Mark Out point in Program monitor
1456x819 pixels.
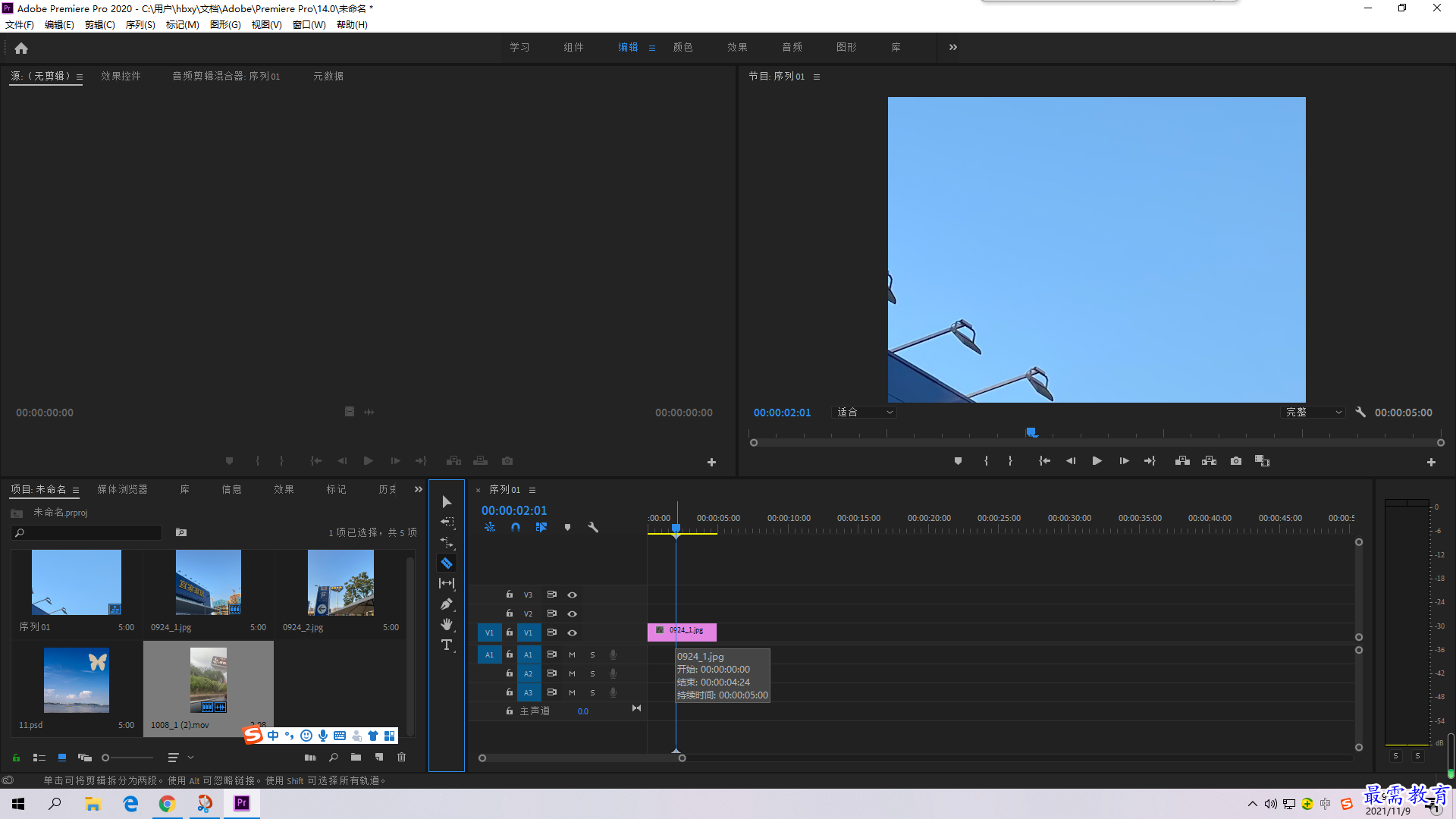(x=1010, y=461)
